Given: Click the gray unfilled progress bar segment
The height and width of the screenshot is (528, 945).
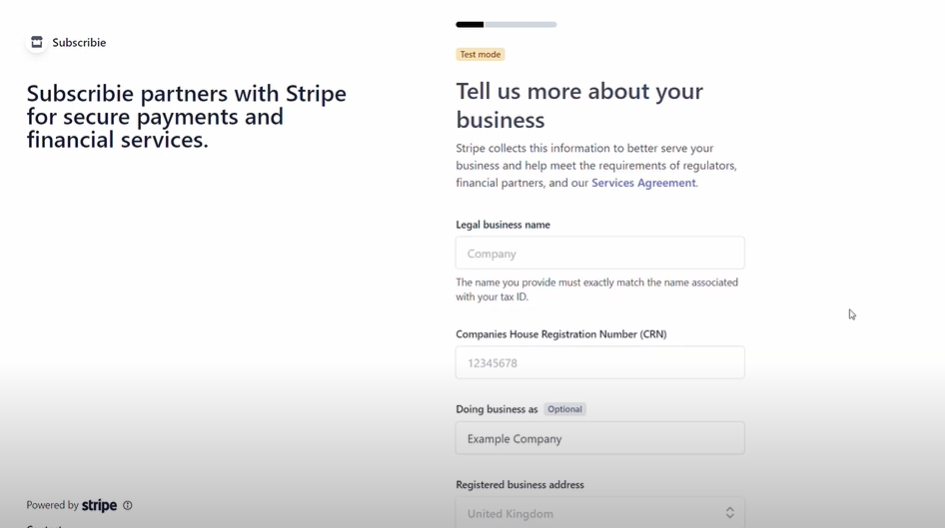Looking at the screenshot, I should [521, 25].
